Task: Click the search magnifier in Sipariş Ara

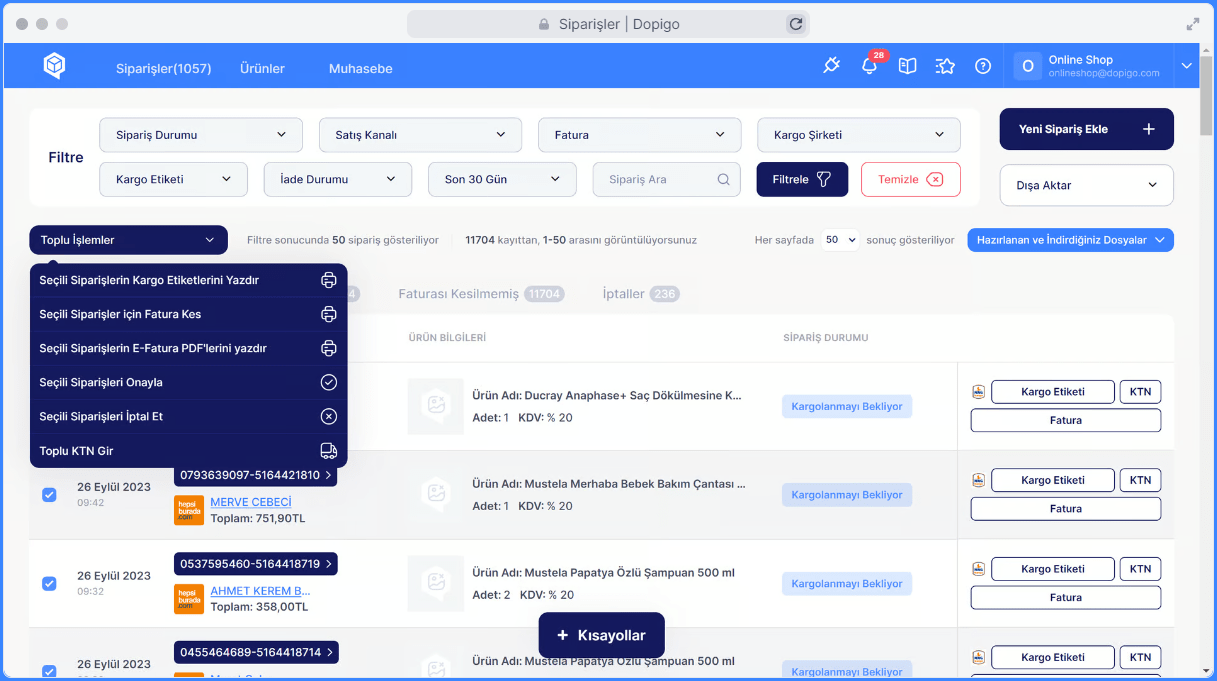Action: 724,180
